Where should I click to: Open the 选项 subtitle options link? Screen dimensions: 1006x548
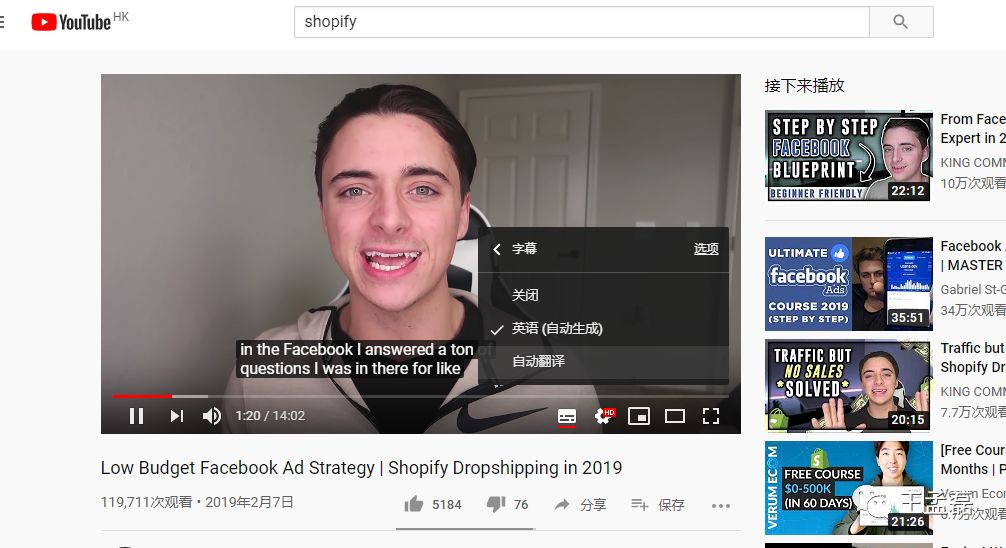[706, 249]
